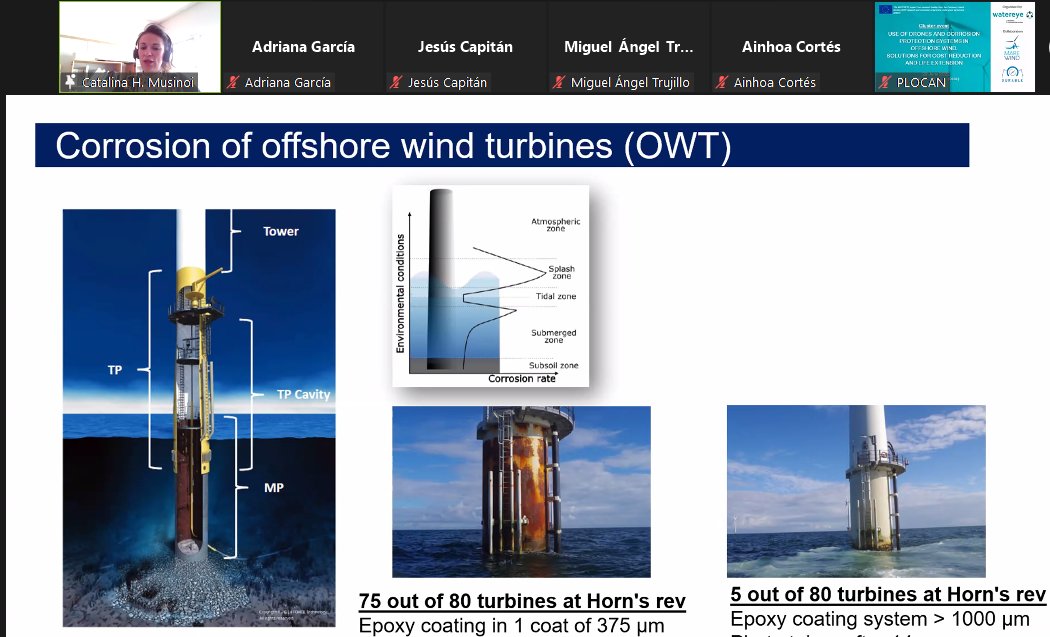The width and height of the screenshot is (1050, 637).
Task: Click Ainhoa Cortés's muted microphone icon
Action: (722, 82)
